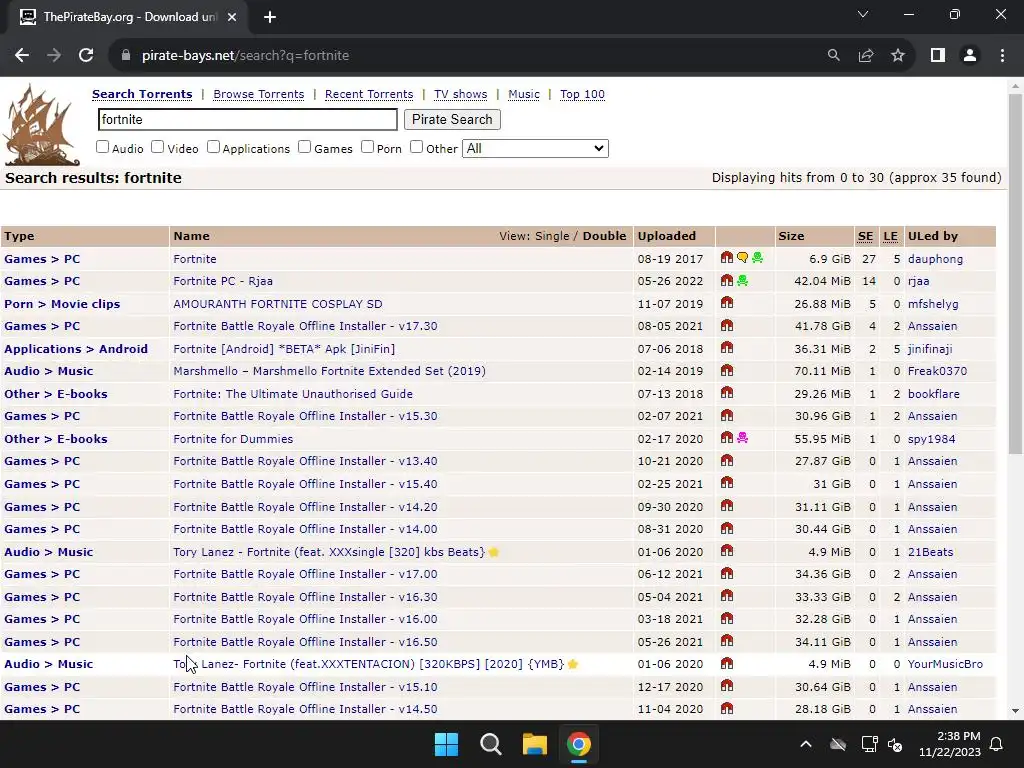Open the taskbar clock and date
The height and width of the screenshot is (768, 1024).
coord(950,744)
